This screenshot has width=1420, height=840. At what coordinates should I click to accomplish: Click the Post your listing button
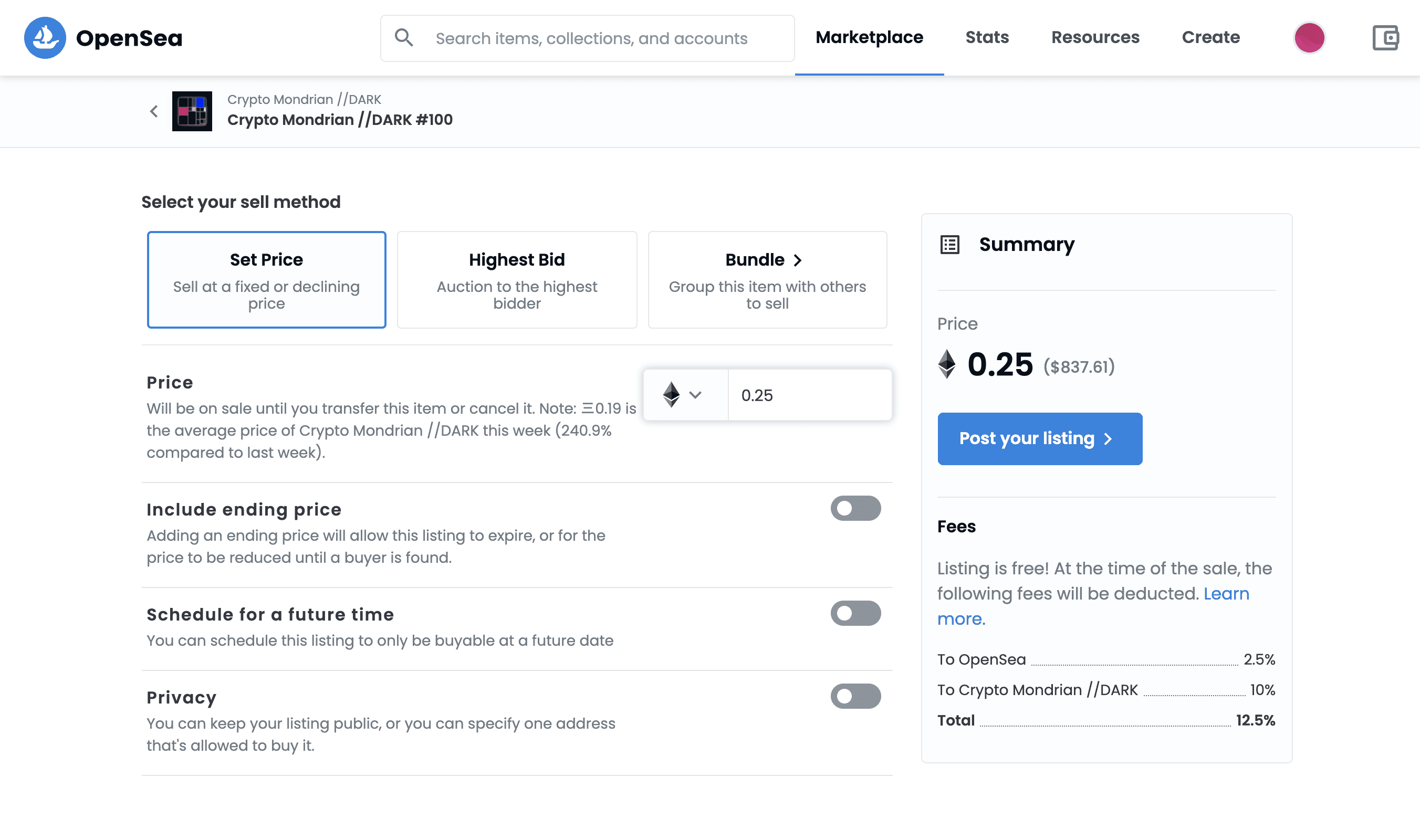1040,438
